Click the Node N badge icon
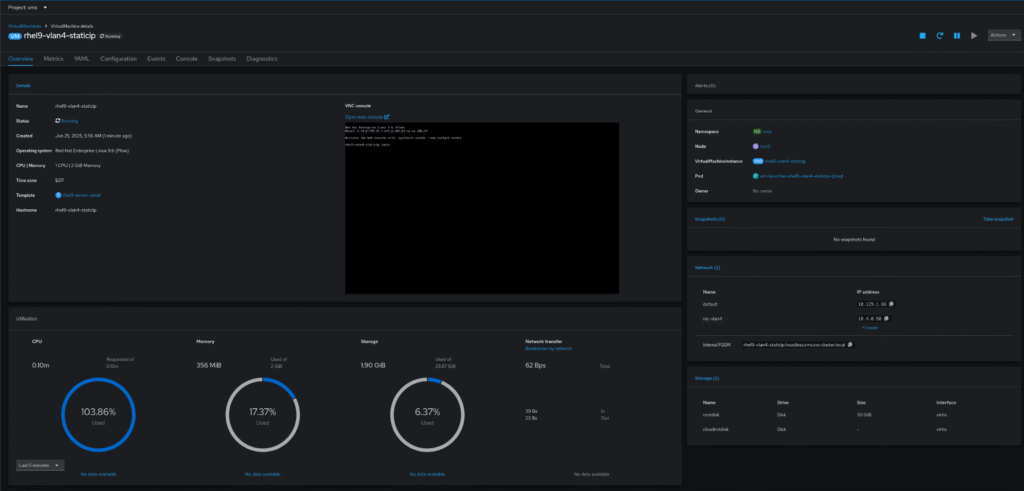The width and height of the screenshot is (1024, 491). 756,146
